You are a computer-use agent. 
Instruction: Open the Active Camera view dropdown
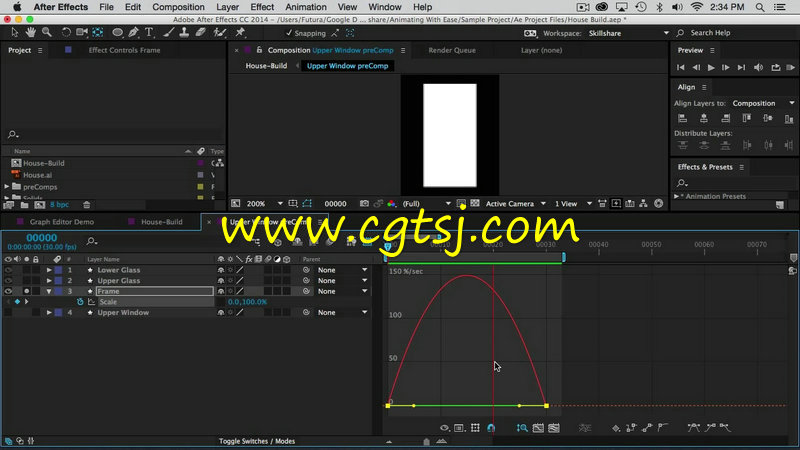pos(515,204)
